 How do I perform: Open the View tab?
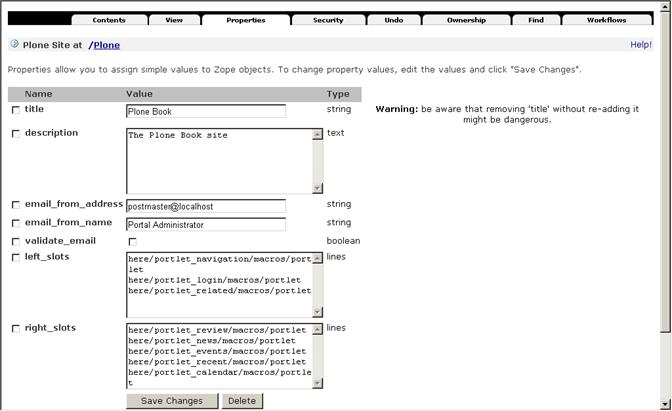[x=174, y=20]
